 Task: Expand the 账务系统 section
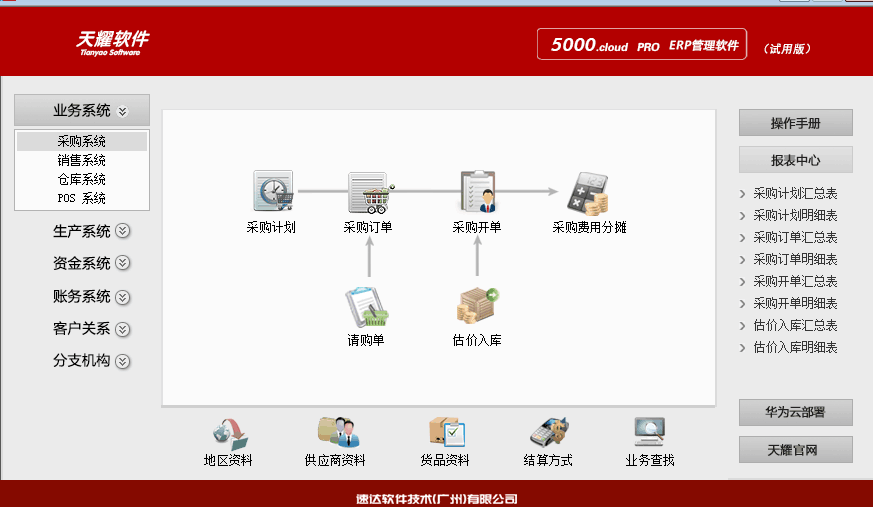pos(91,297)
